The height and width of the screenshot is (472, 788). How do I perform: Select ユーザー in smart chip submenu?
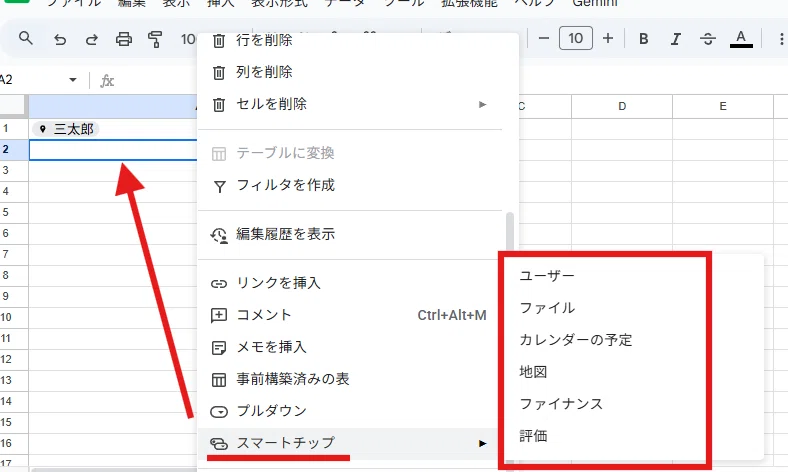click(547, 276)
